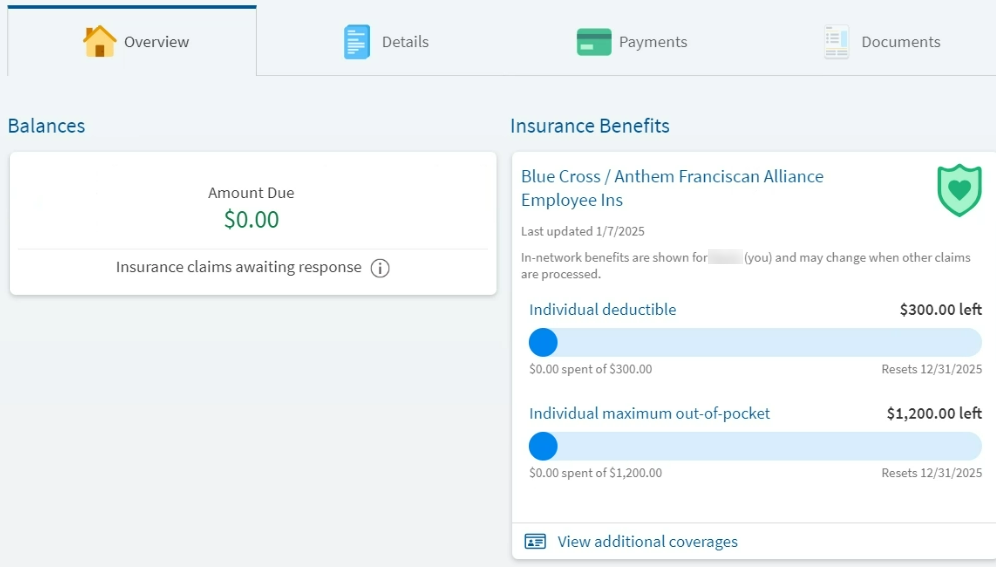This screenshot has height=567, width=996.
Task: Click the blue document icon for Details
Action: pos(357,42)
